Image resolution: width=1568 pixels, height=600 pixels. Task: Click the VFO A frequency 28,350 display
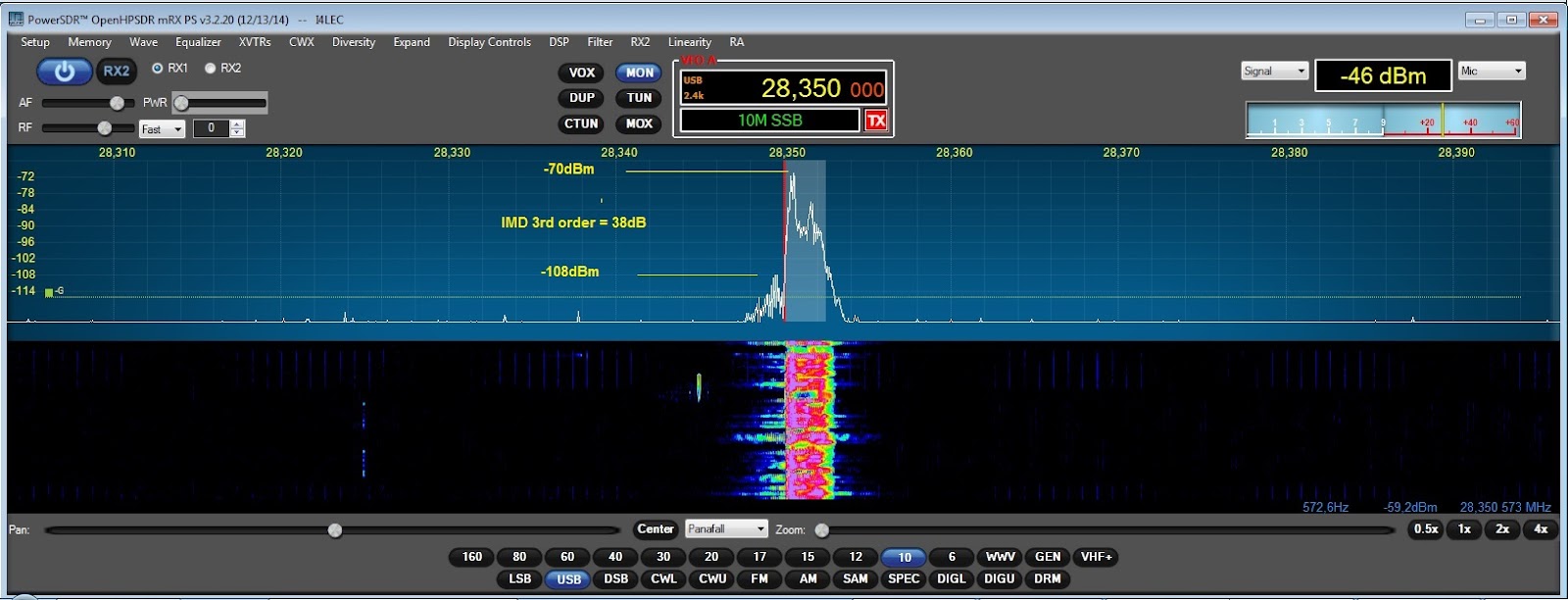(x=783, y=88)
